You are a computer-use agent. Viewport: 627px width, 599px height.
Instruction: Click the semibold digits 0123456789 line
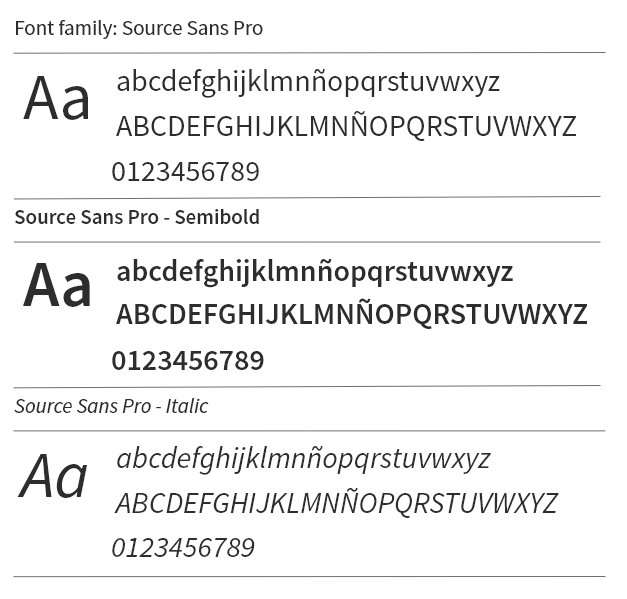point(188,361)
